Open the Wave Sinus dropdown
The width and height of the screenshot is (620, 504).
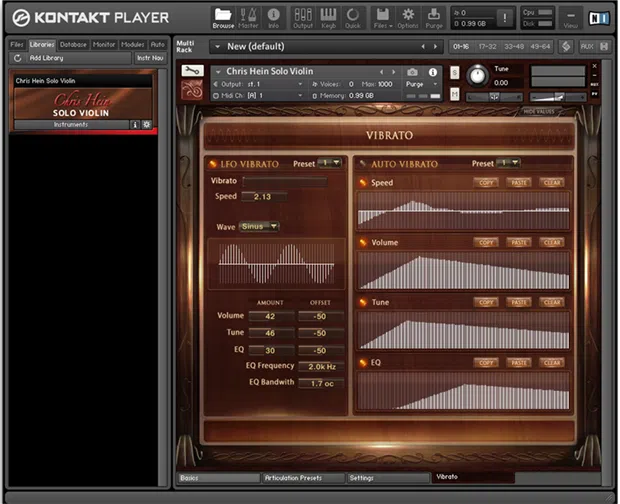click(x=259, y=227)
